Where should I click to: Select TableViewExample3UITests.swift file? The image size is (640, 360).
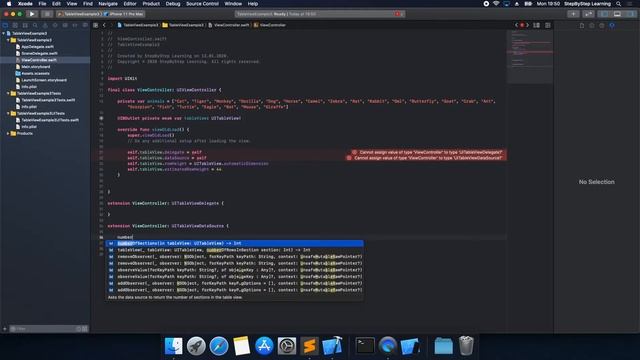click(50, 120)
